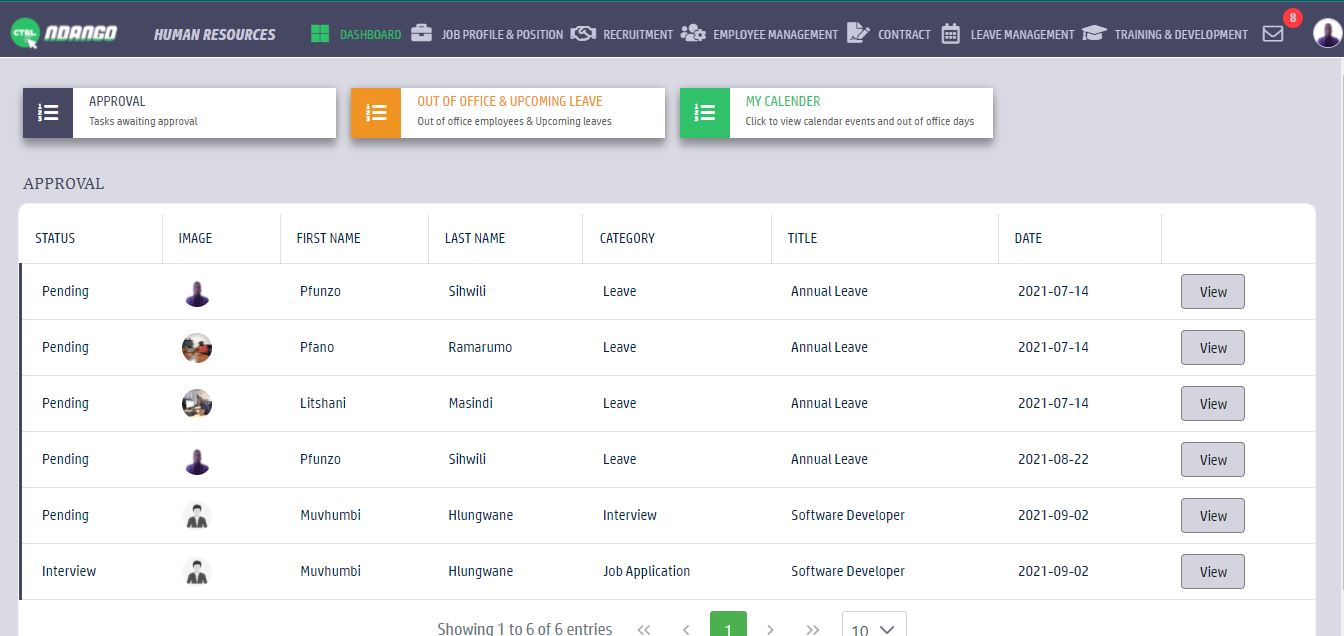Viewport: 1344px width, 636px height.
Task: Click the Ndango logo icon
Action: click(25, 34)
